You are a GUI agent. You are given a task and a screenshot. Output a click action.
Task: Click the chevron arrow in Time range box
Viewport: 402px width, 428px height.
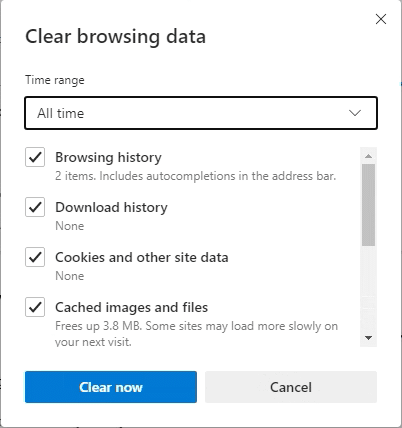pos(355,113)
